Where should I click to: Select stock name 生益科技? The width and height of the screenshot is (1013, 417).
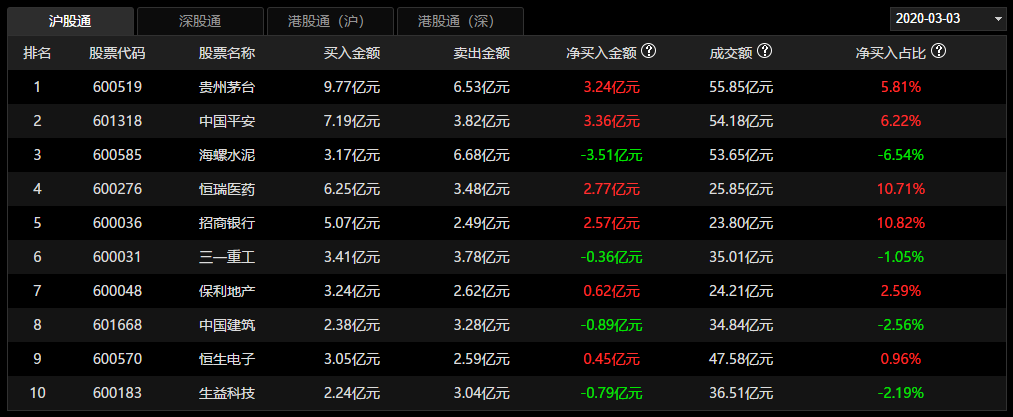(x=227, y=392)
